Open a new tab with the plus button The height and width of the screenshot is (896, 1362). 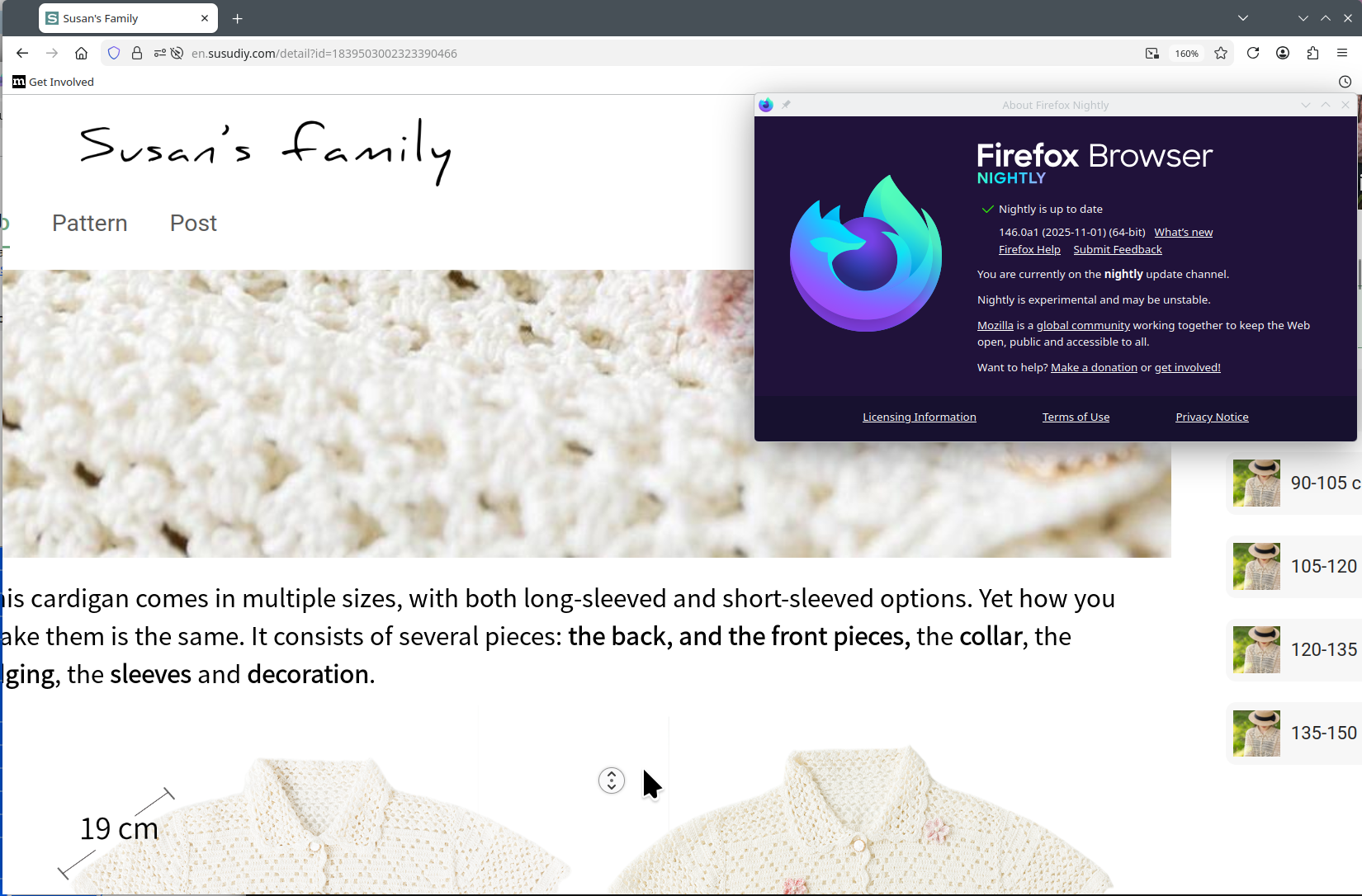(238, 18)
